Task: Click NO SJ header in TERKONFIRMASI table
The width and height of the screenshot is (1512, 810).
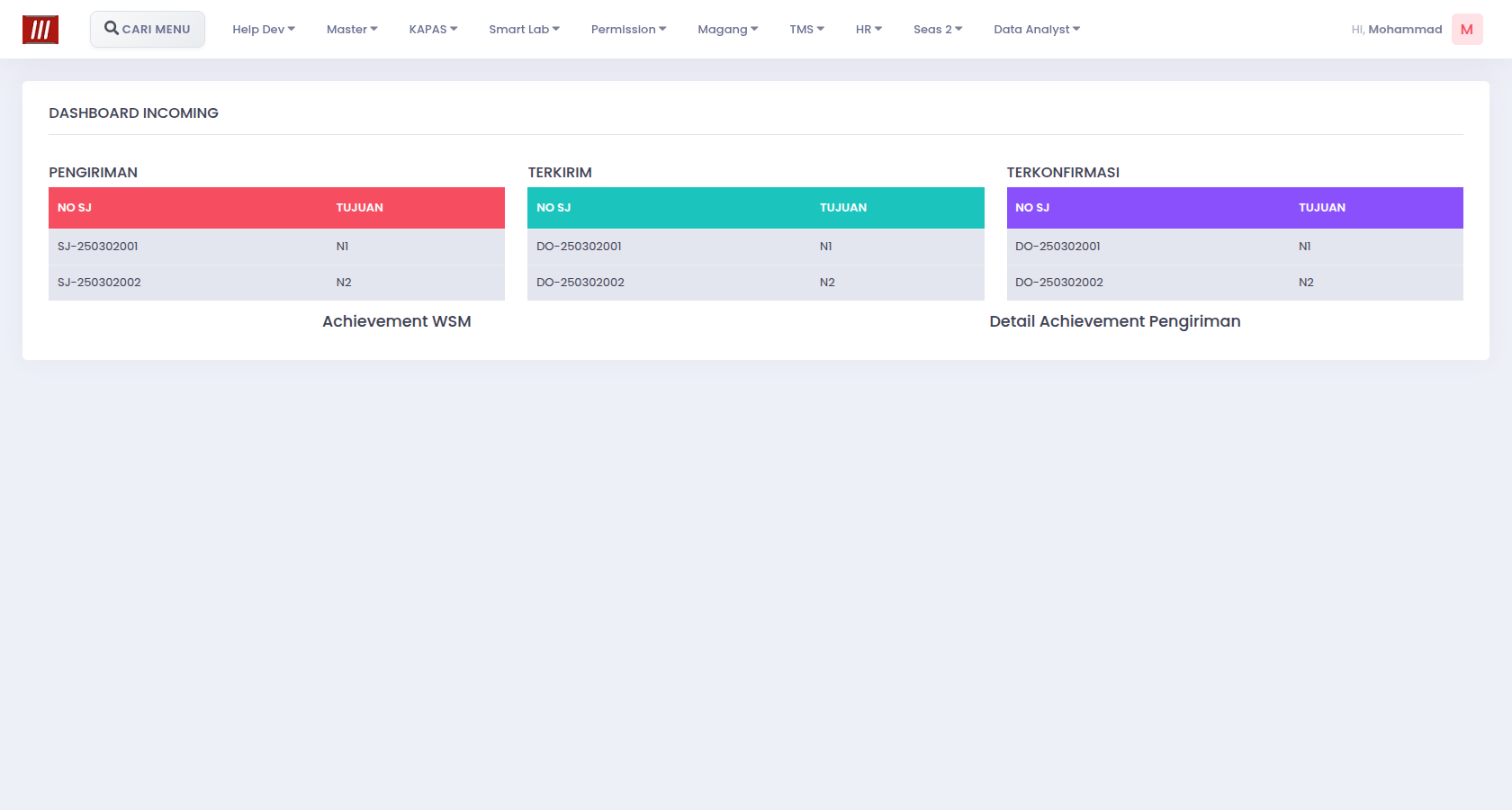Action: coord(1032,208)
